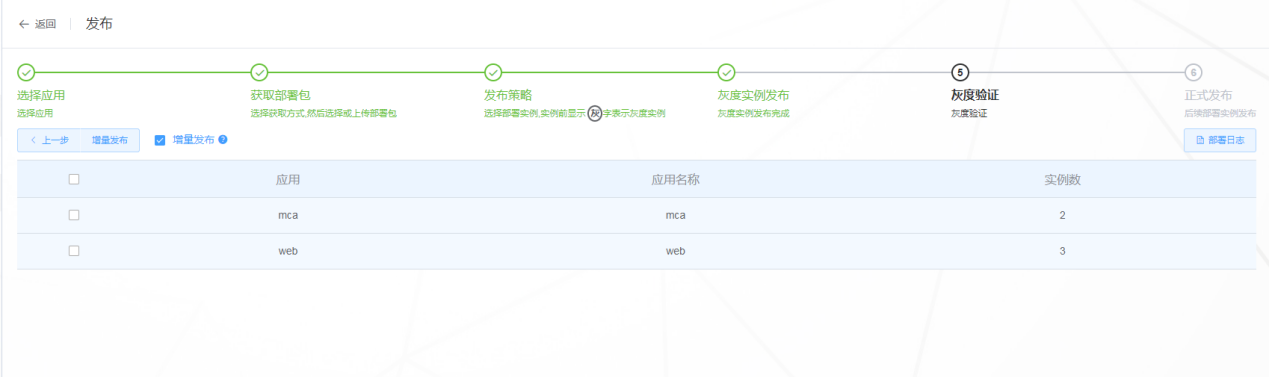Screen dimensions: 1269x377
Task: Click the 应用 column header
Action: pos(288,180)
